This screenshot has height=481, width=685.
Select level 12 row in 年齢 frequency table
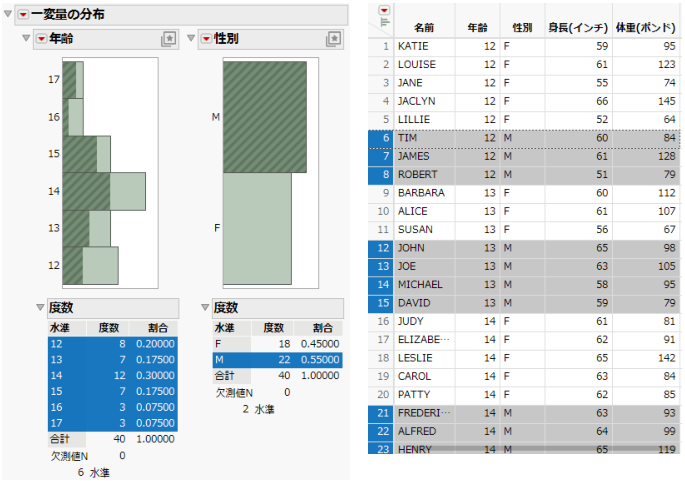pos(113,344)
